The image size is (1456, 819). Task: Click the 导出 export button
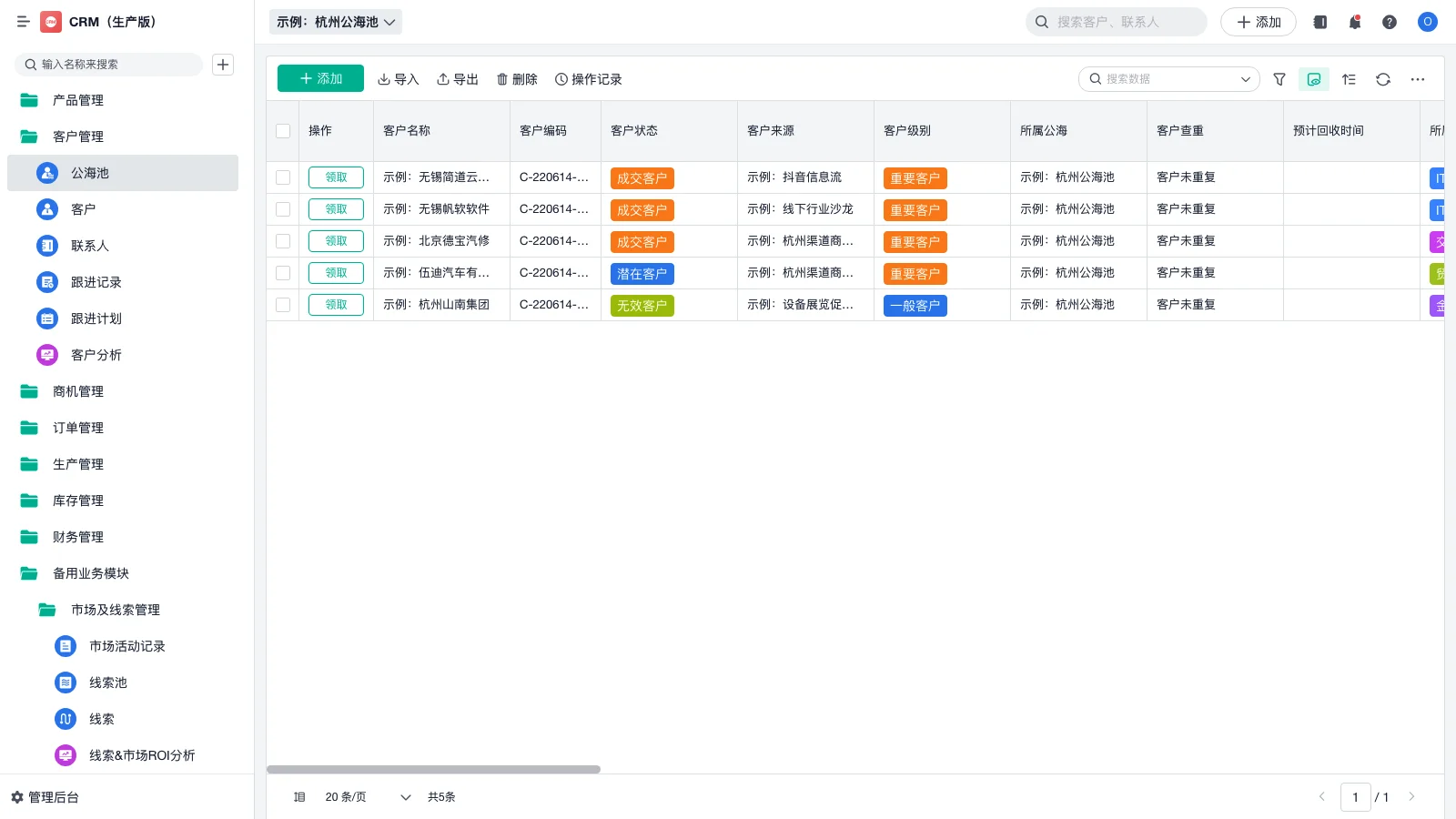click(x=458, y=79)
